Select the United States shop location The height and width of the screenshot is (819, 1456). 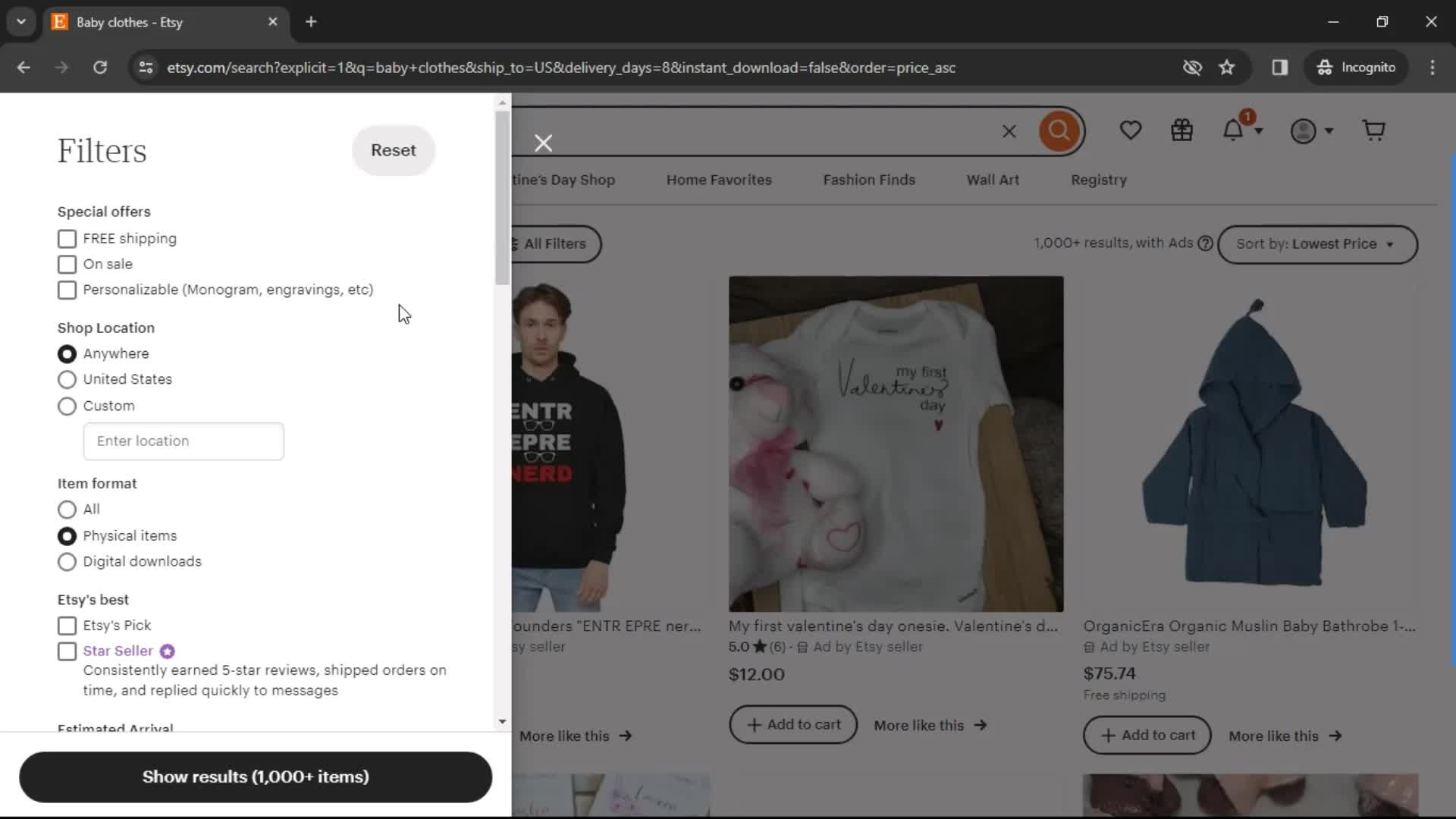point(67,379)
